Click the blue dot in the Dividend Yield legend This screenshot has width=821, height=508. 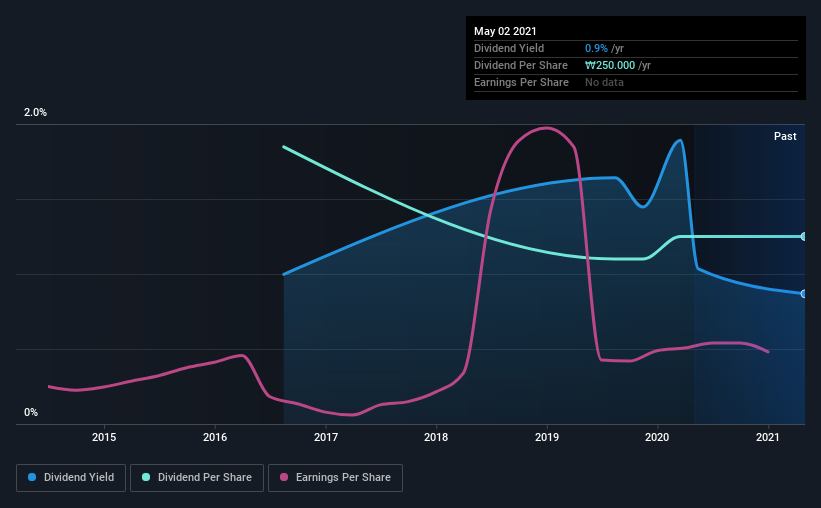click(34, 478)
